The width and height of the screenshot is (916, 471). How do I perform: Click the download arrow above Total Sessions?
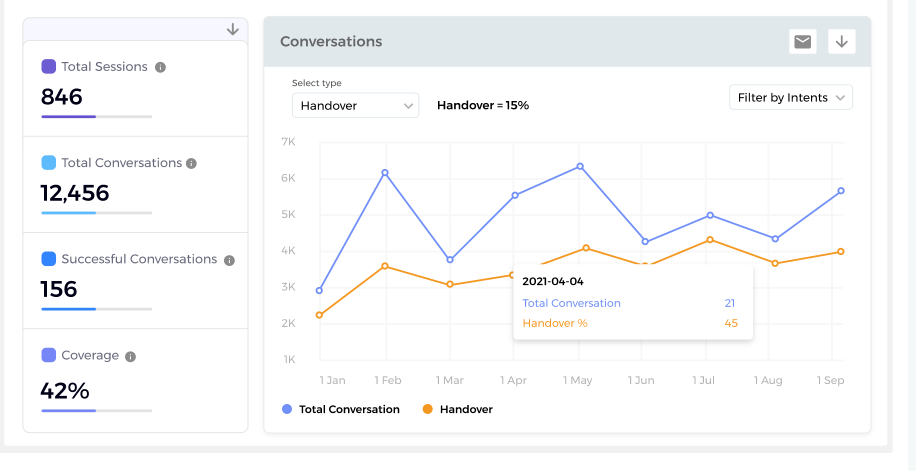click(232, 29)
